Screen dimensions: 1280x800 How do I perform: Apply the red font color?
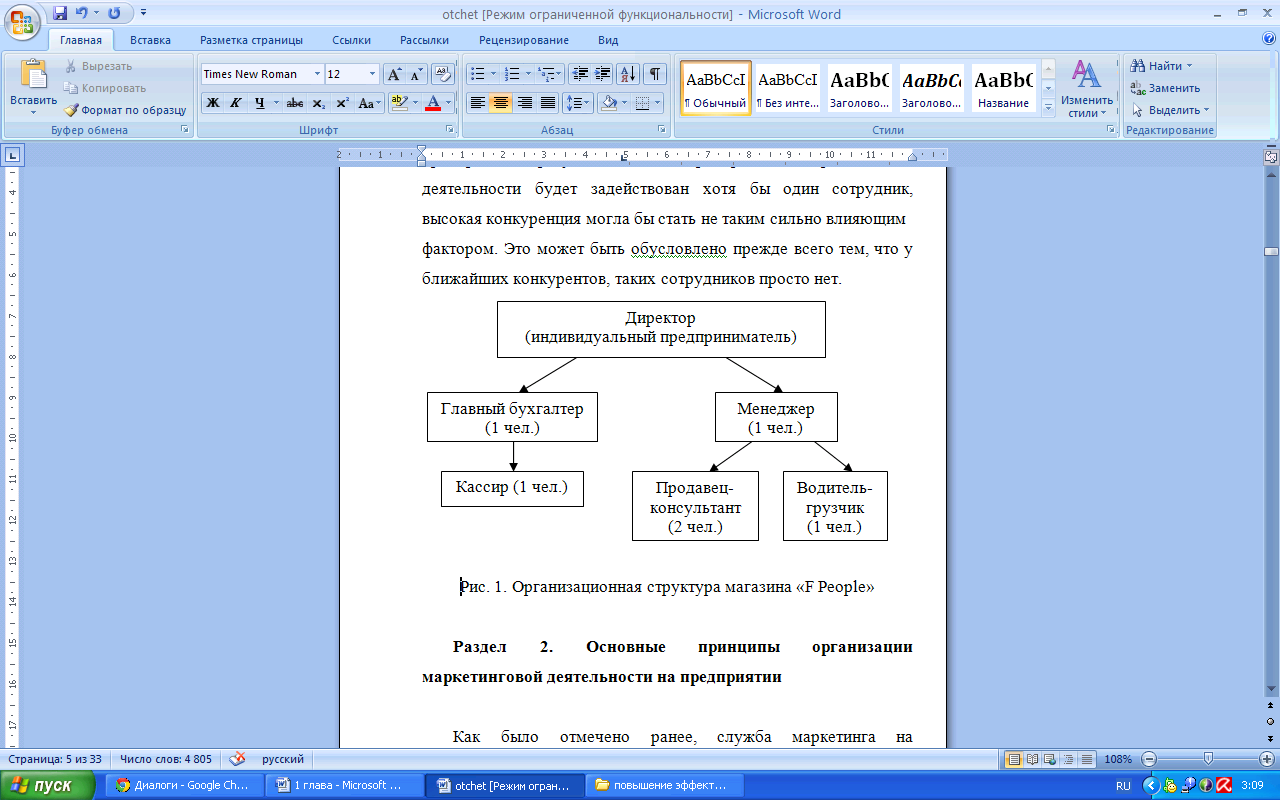433,103
